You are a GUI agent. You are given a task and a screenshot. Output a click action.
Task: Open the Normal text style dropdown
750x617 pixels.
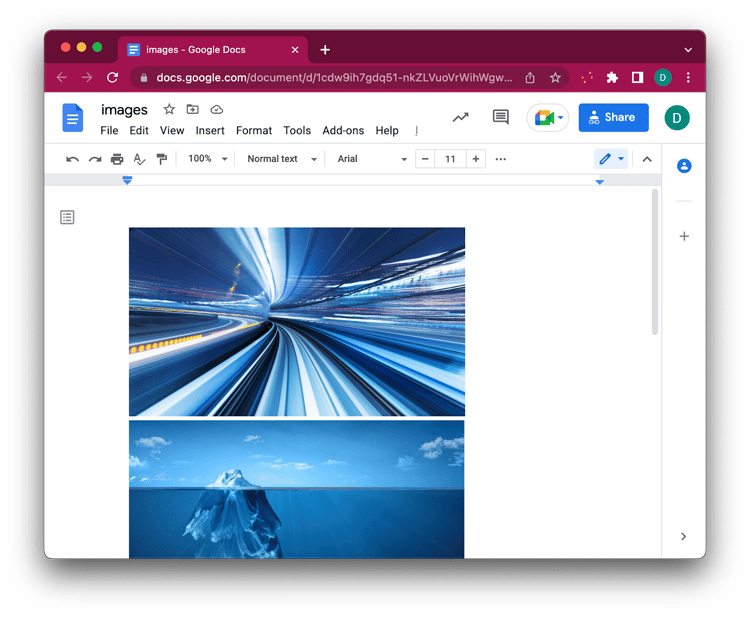tap(281, 159)
